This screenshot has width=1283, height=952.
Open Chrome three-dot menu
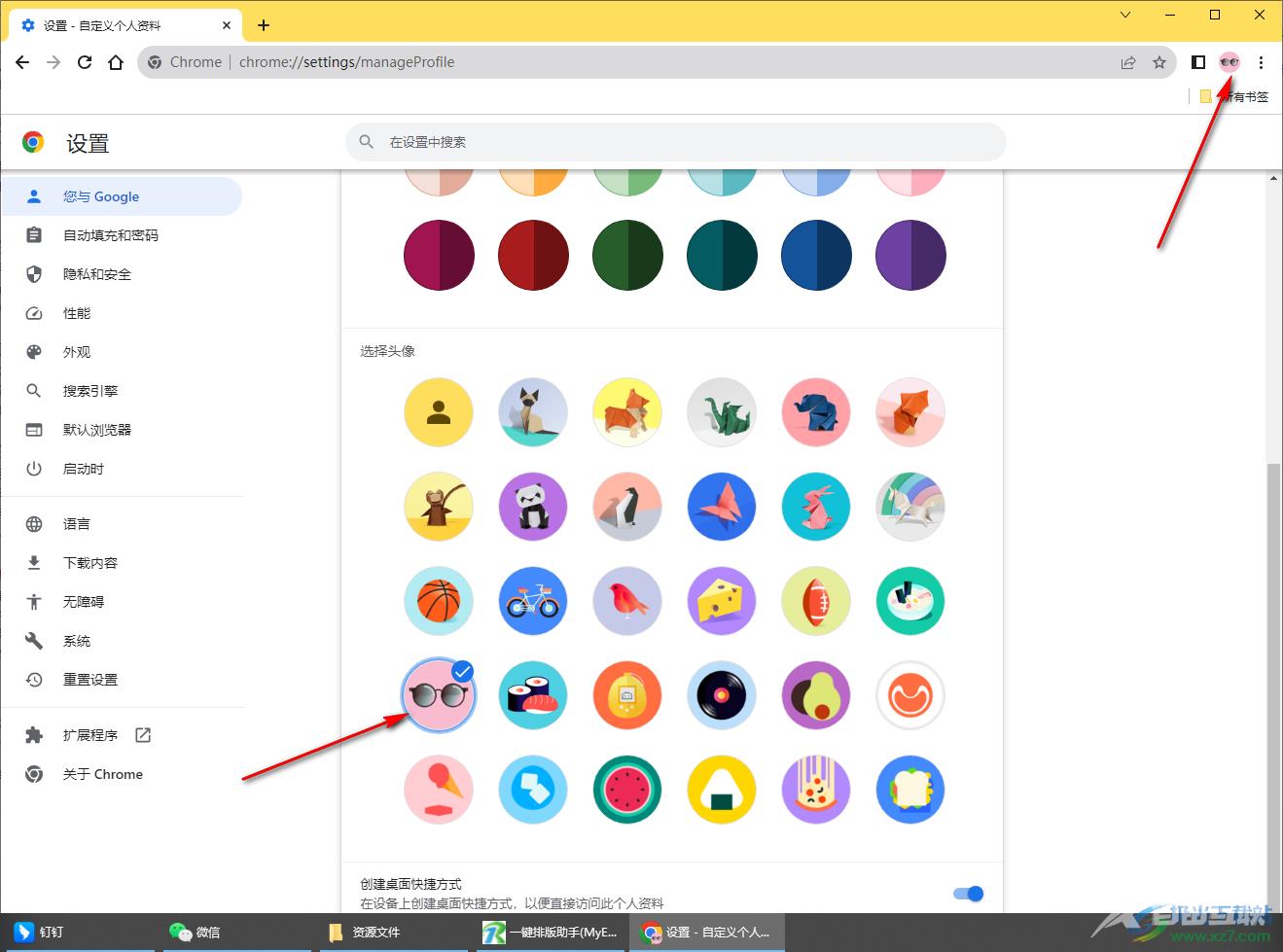coord(1261,62)
